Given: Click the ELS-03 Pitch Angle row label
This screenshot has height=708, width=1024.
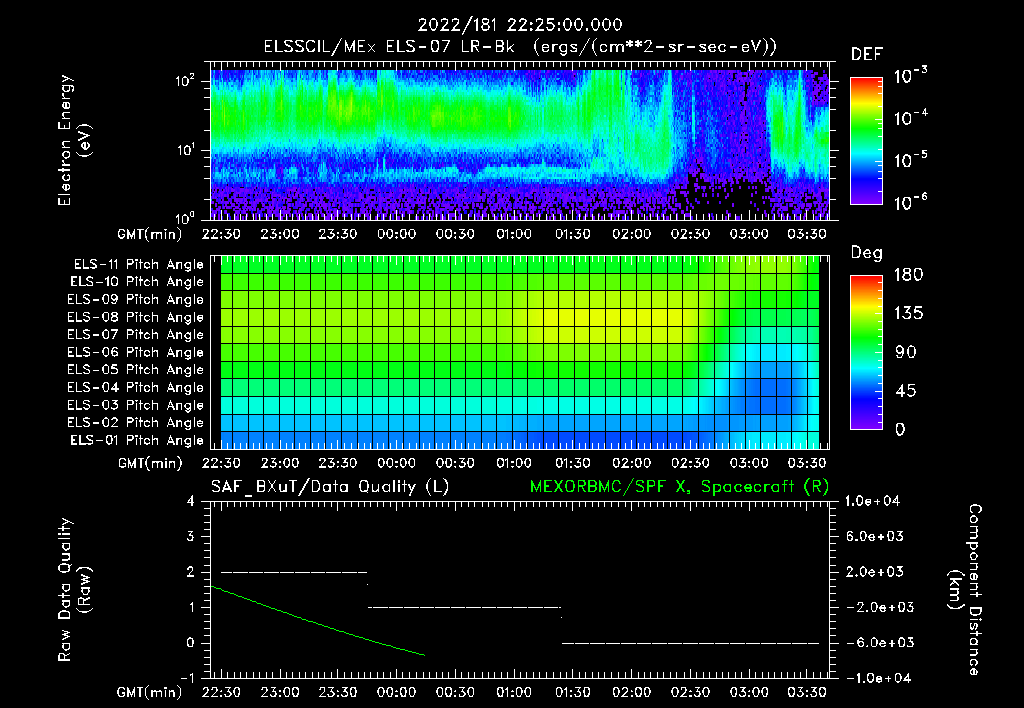Looking at the screenshot, I should click(135, 406).
